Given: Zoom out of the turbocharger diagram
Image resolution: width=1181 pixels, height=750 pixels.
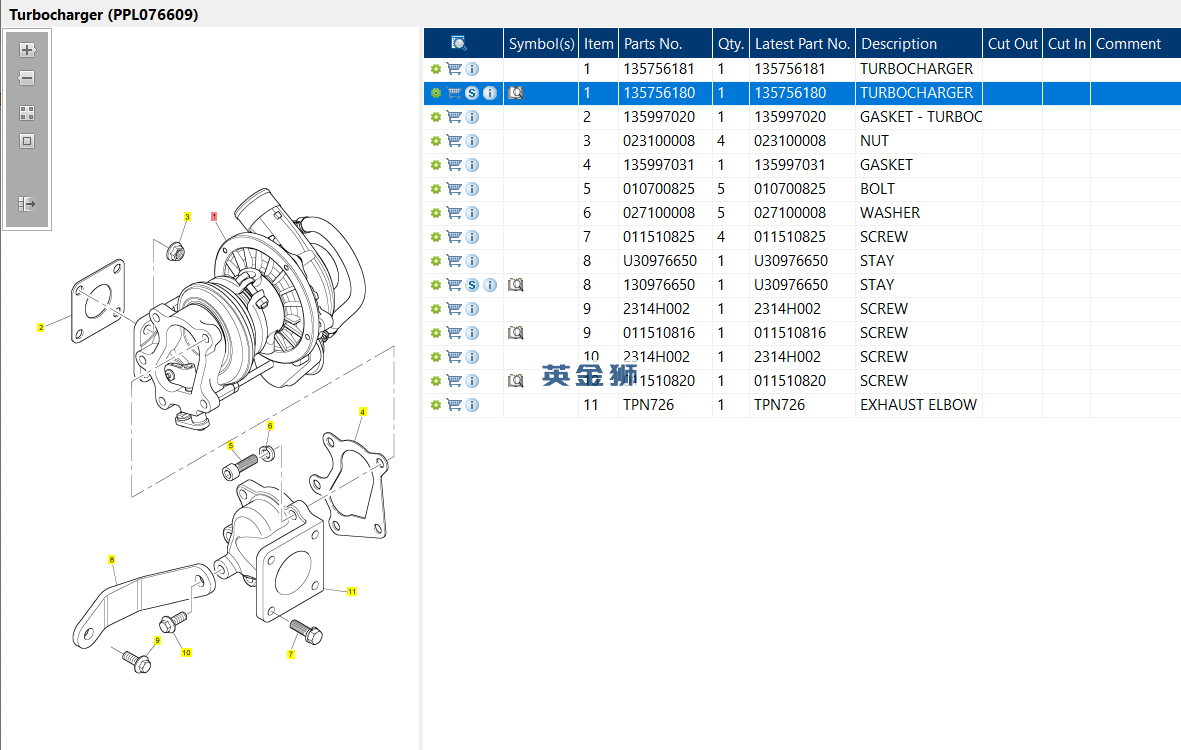Looking at the screenshot, I should pyautogui.click(x=27, y=78).
